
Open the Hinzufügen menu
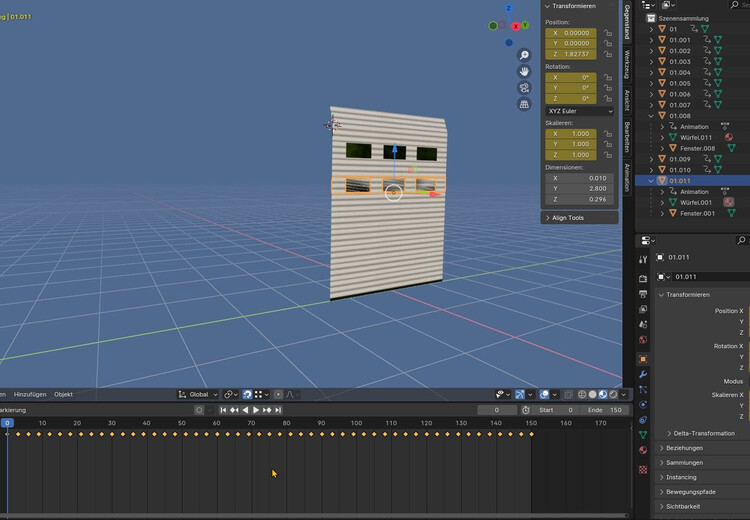coord(30,394)
